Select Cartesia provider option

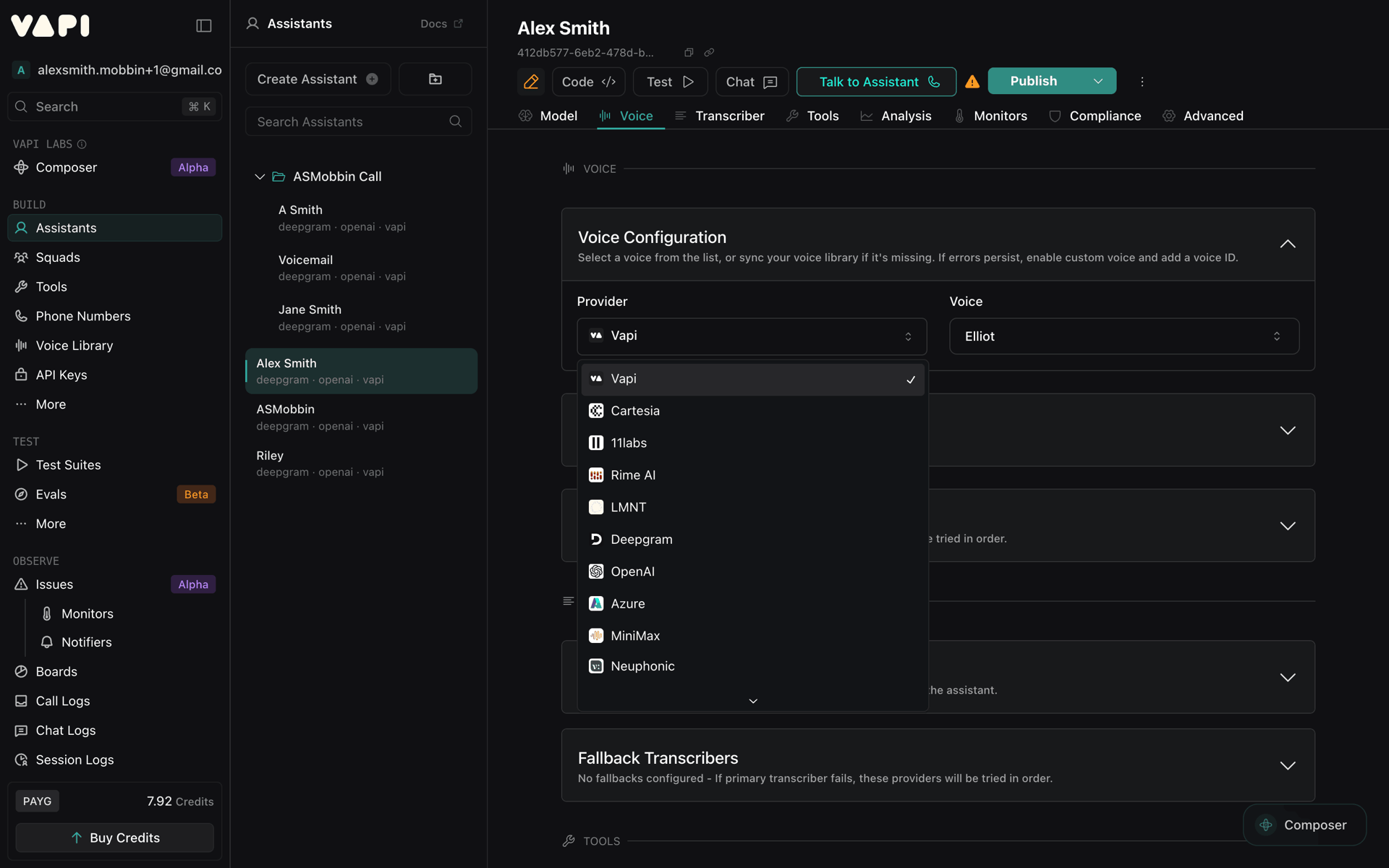click(752, 411)
